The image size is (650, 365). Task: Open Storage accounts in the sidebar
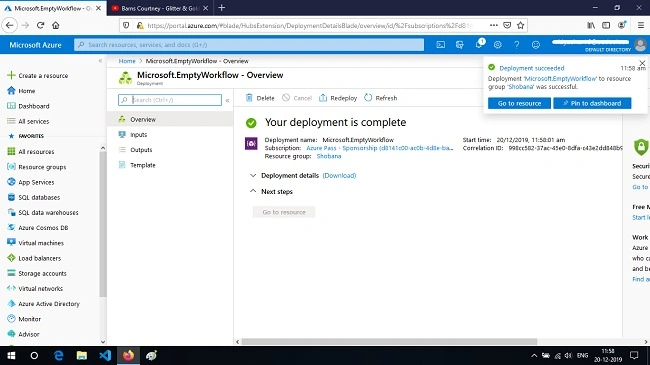click(x=37, y=273)
